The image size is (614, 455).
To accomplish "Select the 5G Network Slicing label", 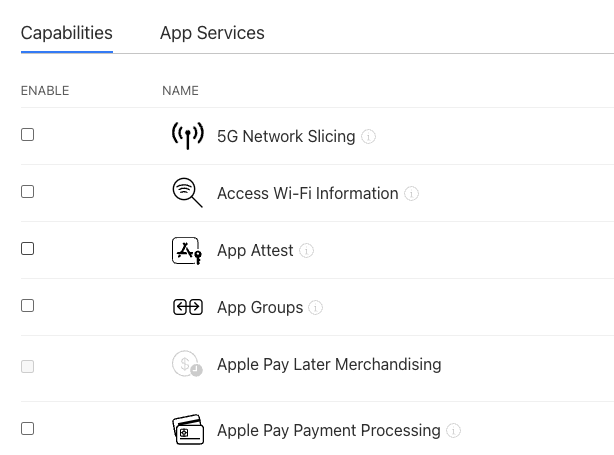I will (286, 137).
